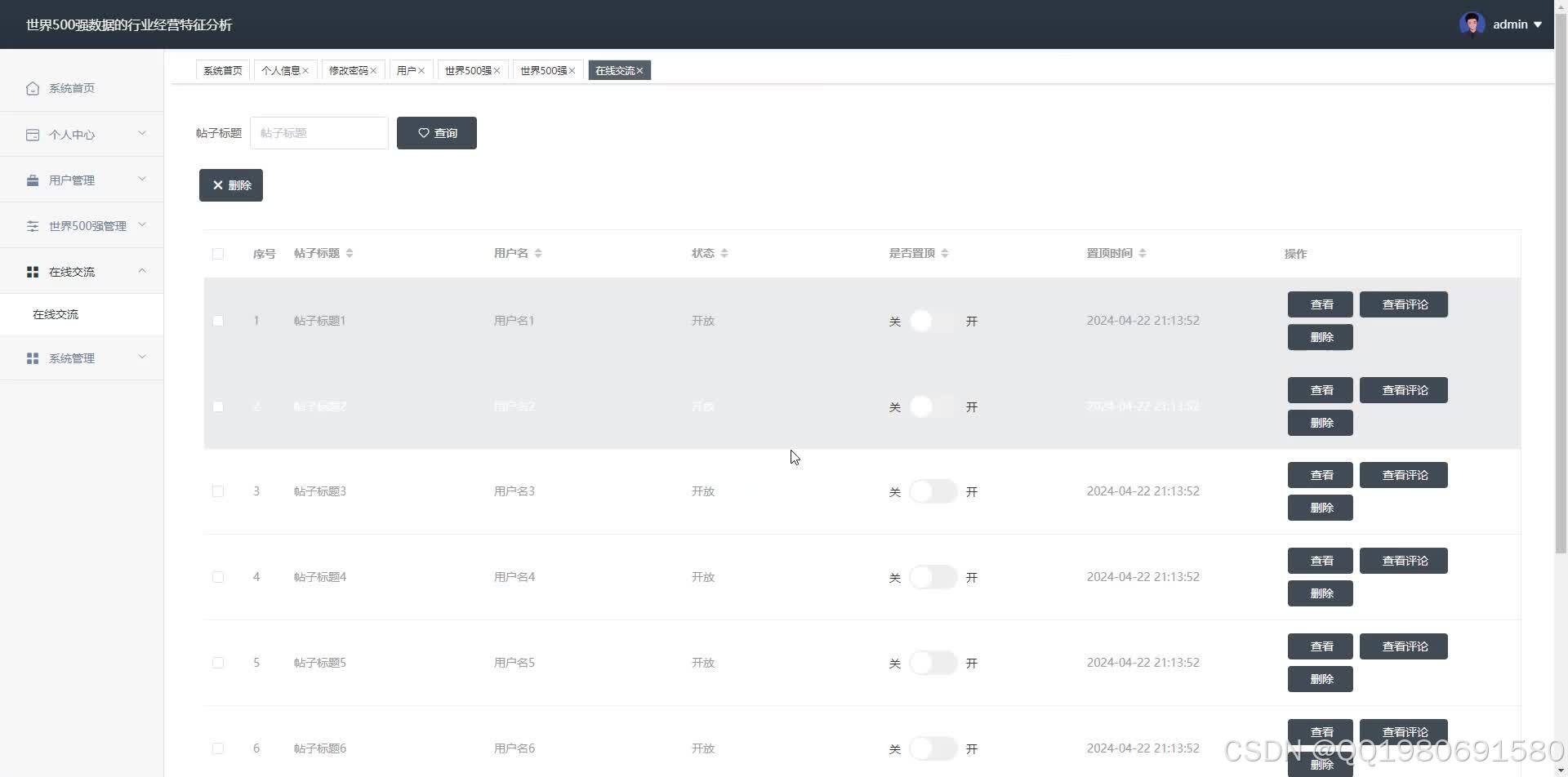Click 查看评论 for 帖子标题4
Screen dimensions: 1568x777
pyautogui.click(x=1404, y=561)
